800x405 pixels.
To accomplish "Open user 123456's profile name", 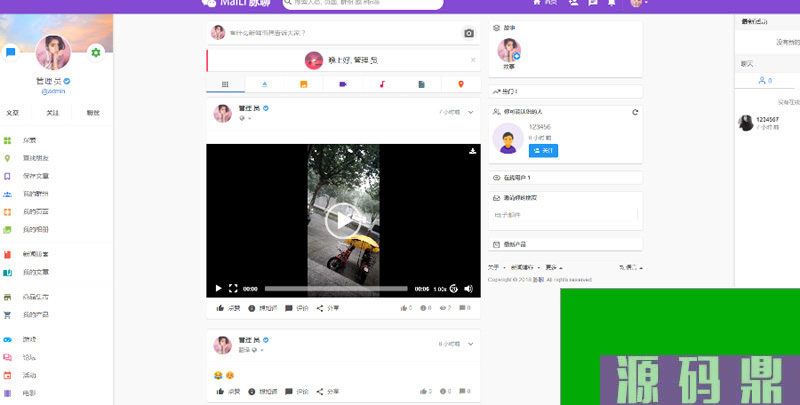I will coord(540,127).
